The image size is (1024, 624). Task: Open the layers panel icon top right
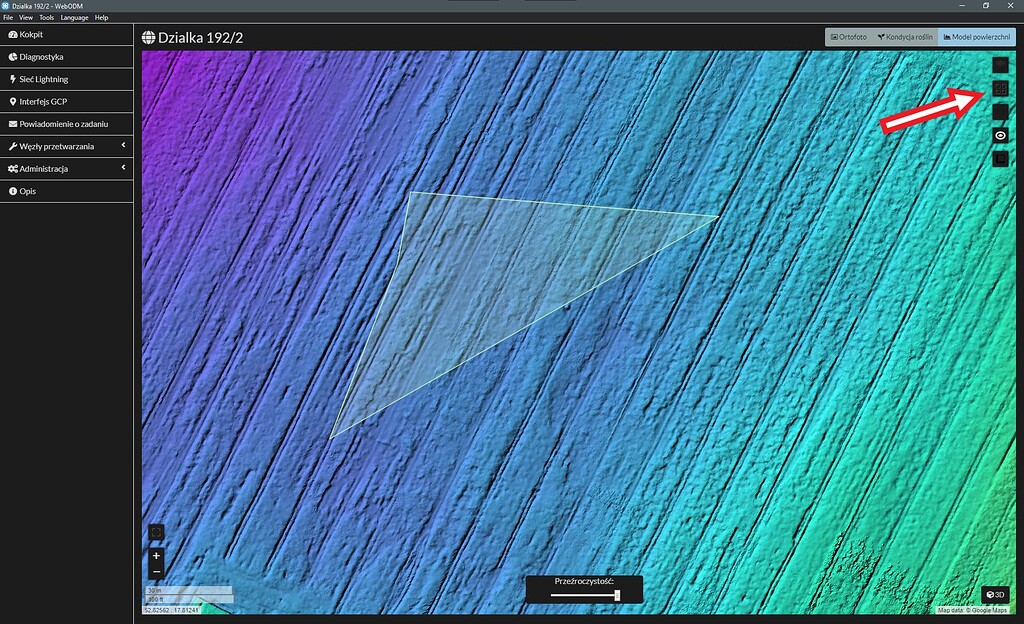[999, 66]
